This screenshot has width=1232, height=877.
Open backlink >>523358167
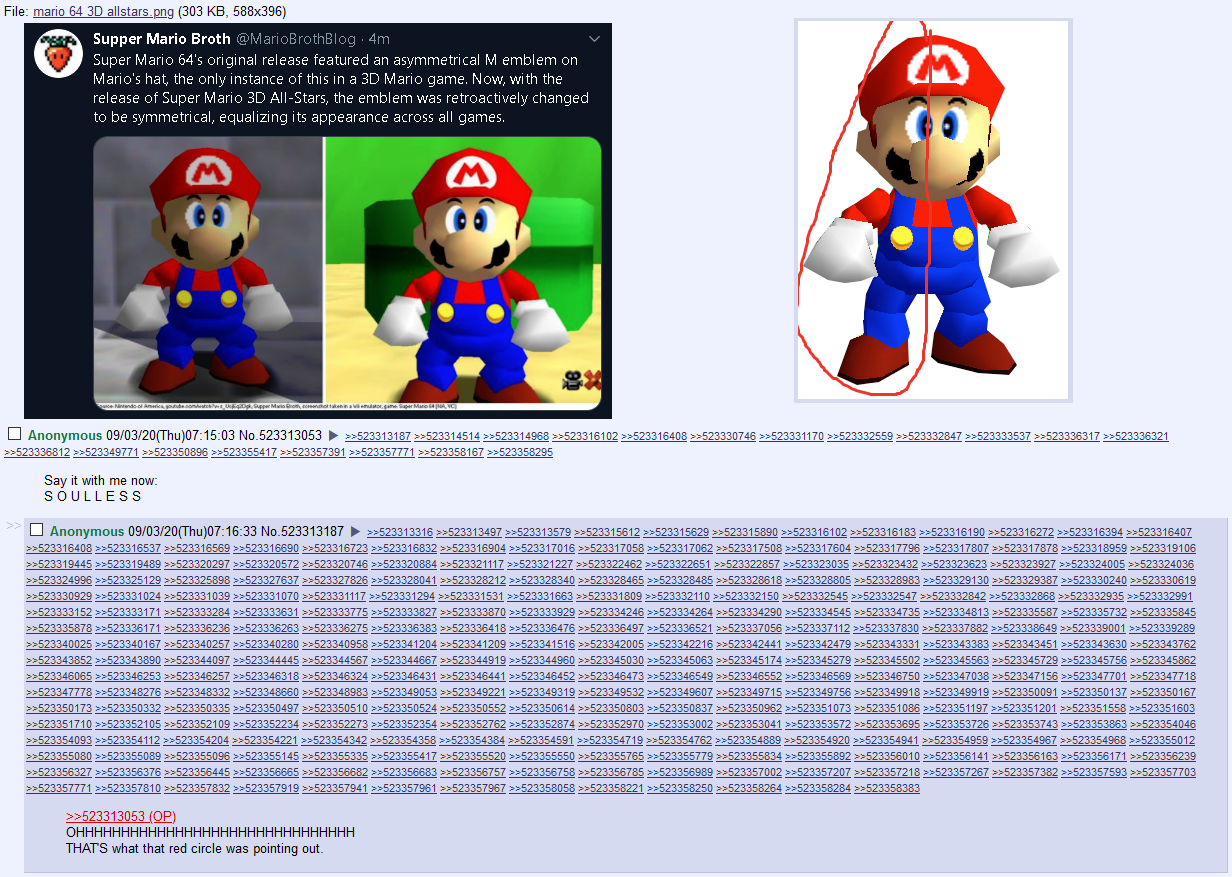point(451,452)
